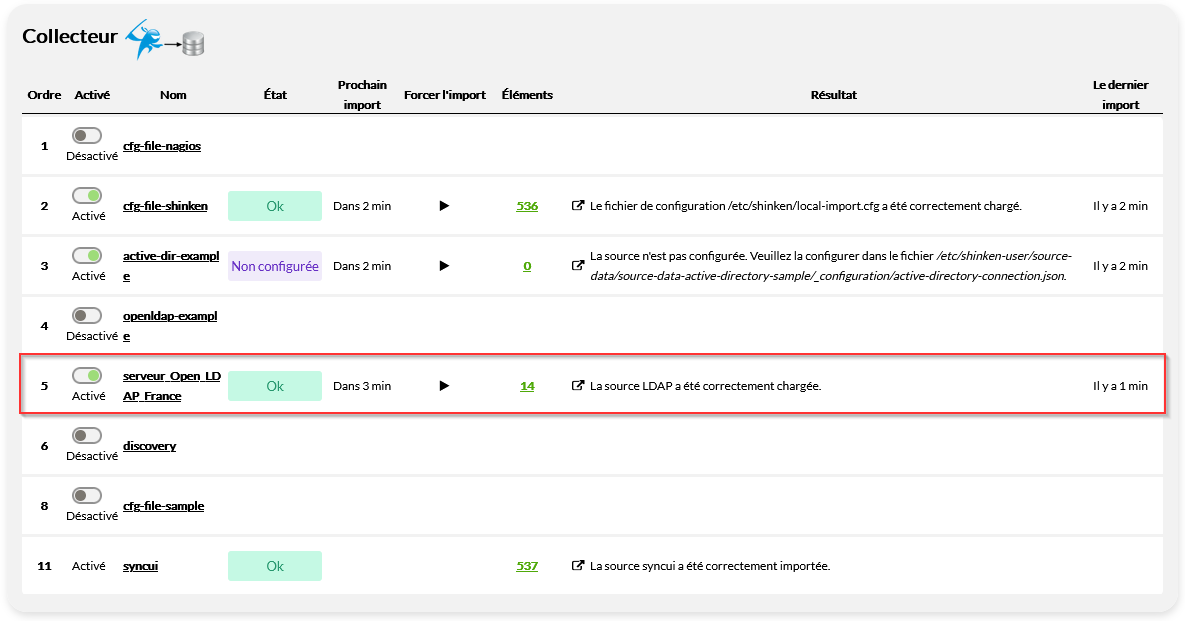The image size is (1185, 621).
Task: Enable the cfg-file-nagios source toggle
Action: (87, 136)
